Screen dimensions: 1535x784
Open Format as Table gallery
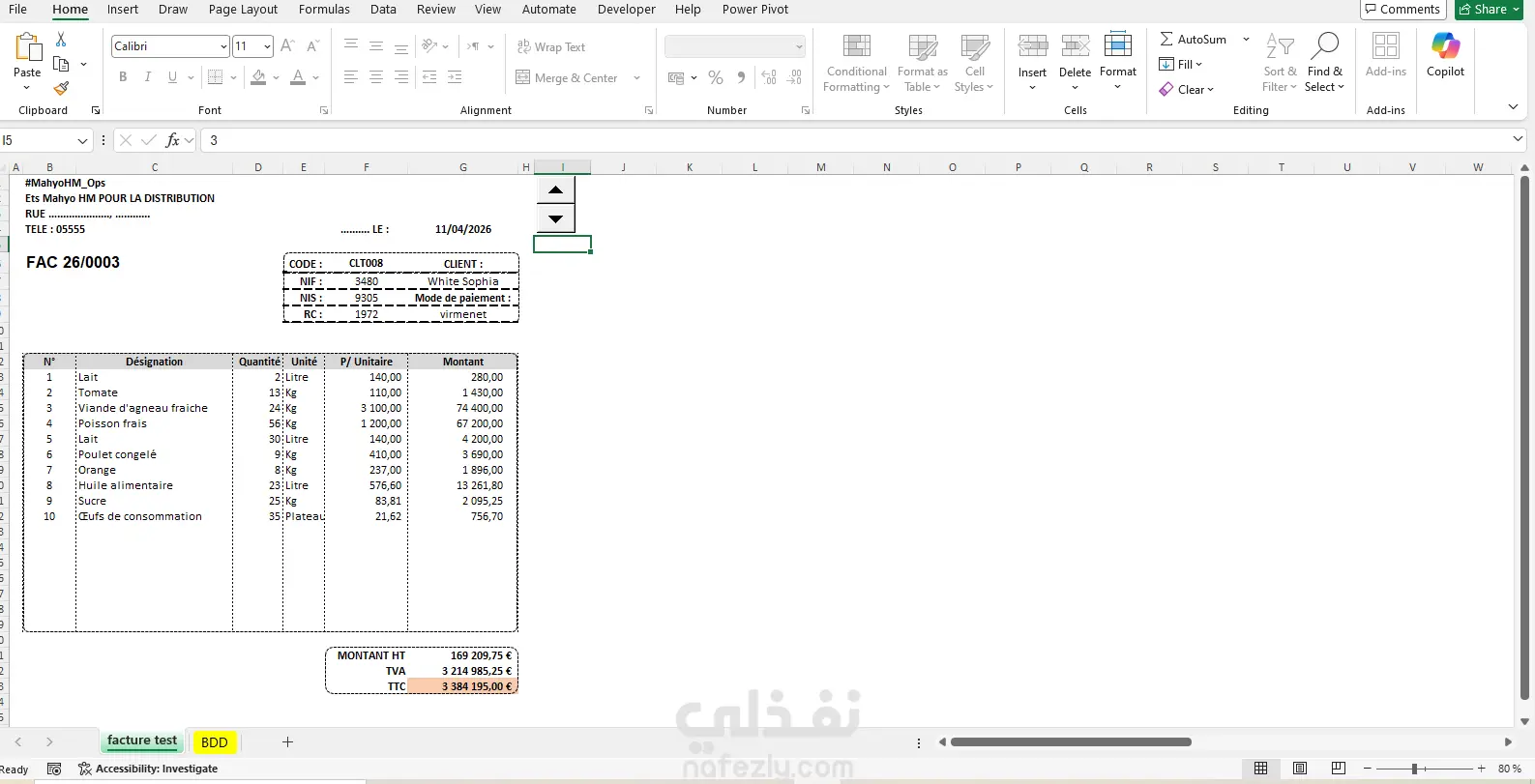923,63
